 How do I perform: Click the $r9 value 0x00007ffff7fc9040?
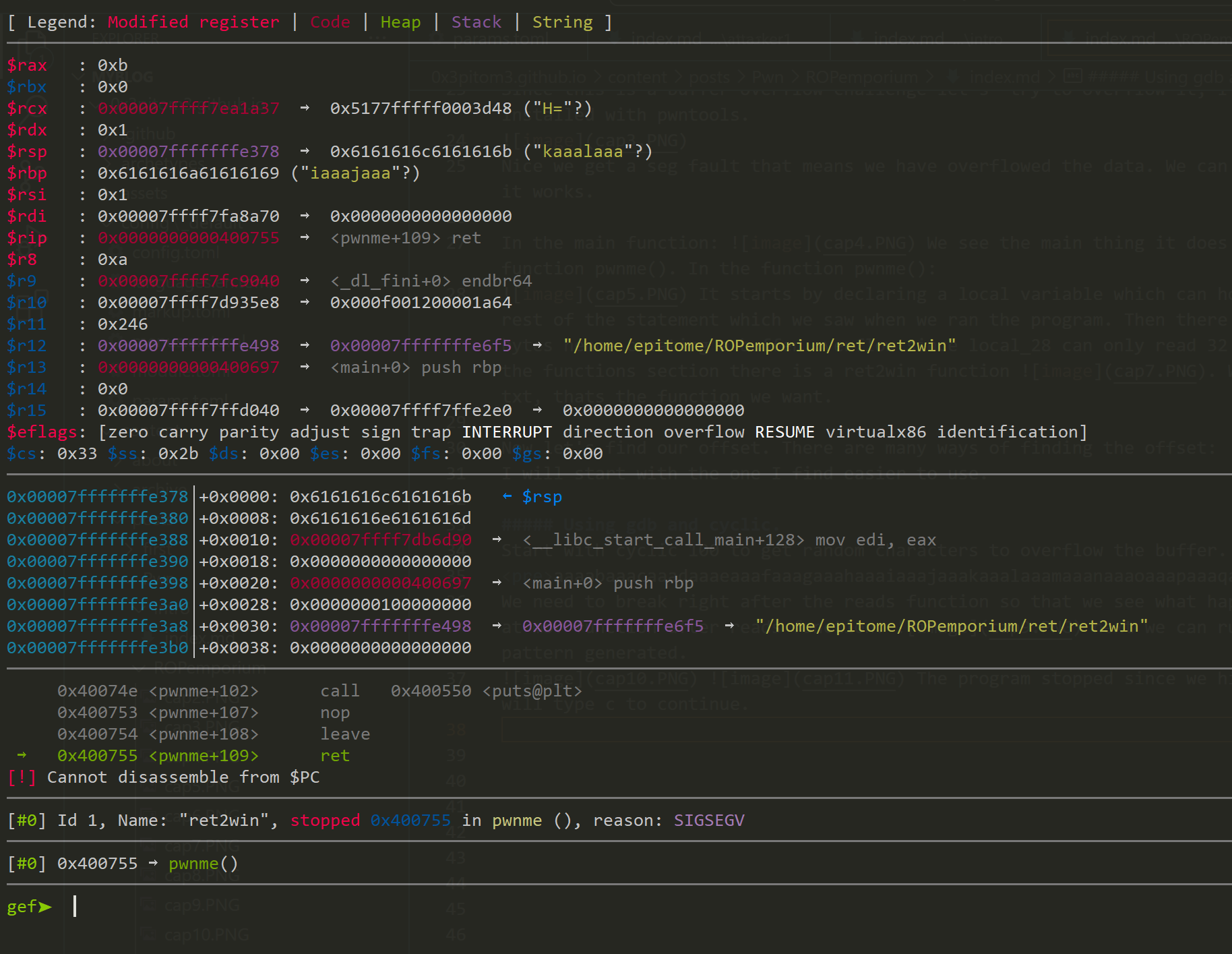(189, 281)
